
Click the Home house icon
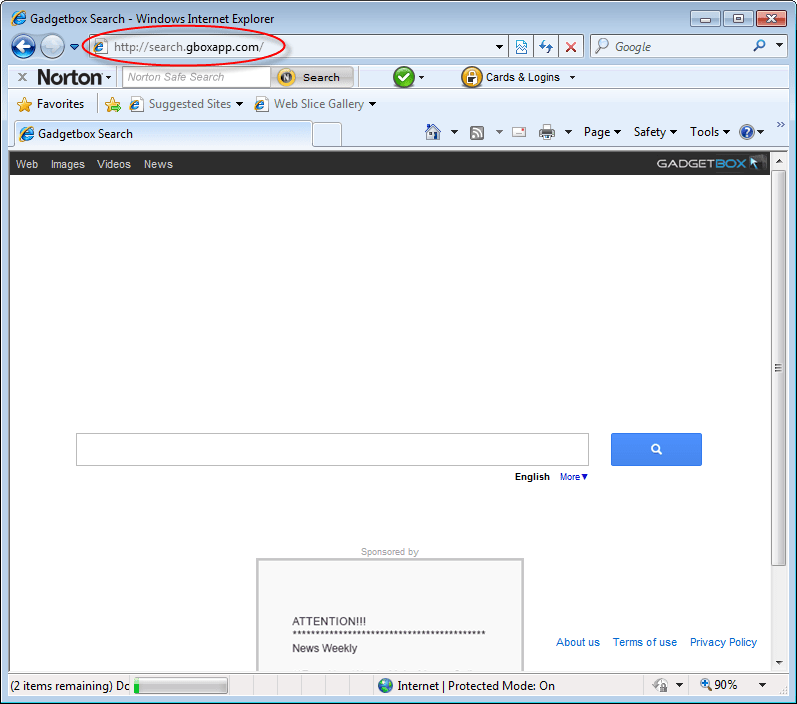click(433, 132)
